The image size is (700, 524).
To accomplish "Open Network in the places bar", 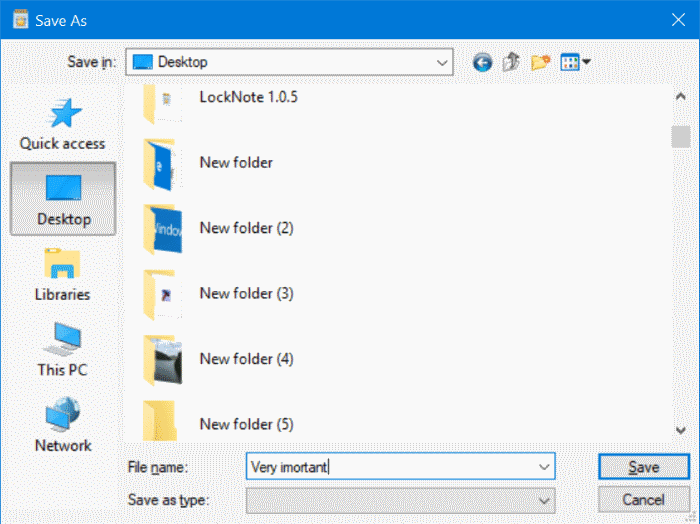I will tap(63, 425).
